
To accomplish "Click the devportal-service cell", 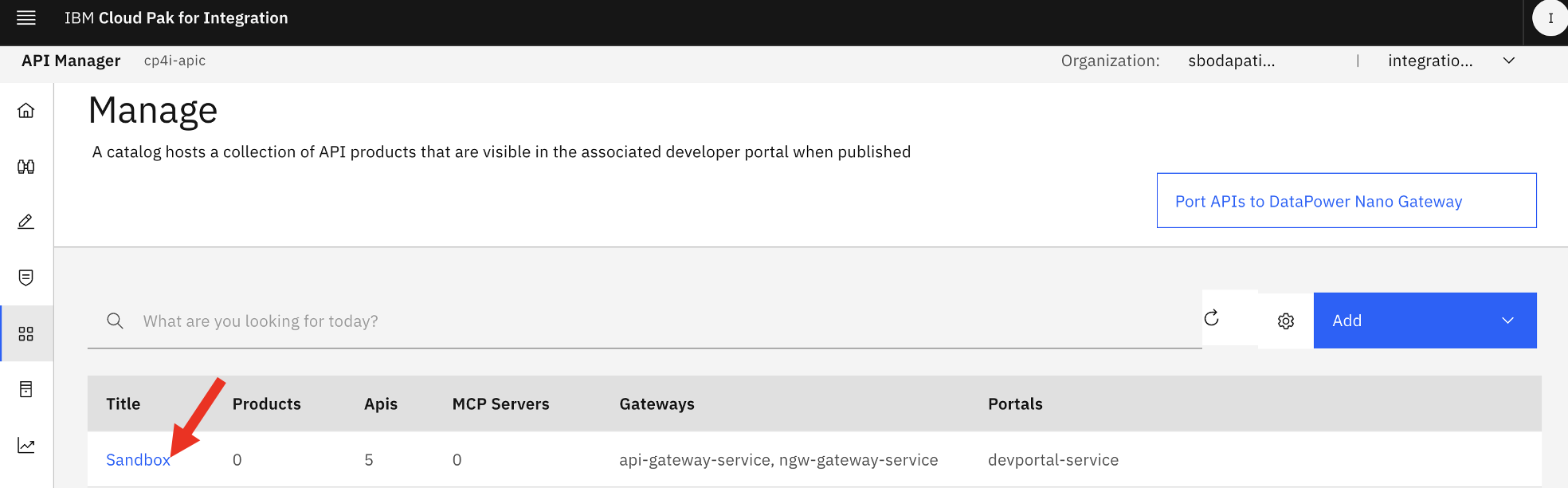I will 1053,460.
